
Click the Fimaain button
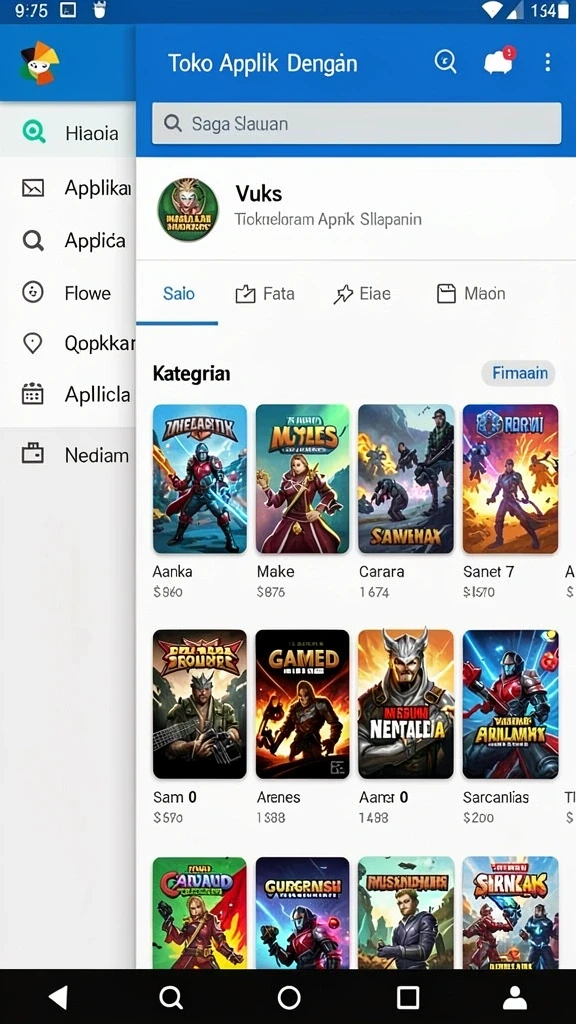[x=519, y=373]
